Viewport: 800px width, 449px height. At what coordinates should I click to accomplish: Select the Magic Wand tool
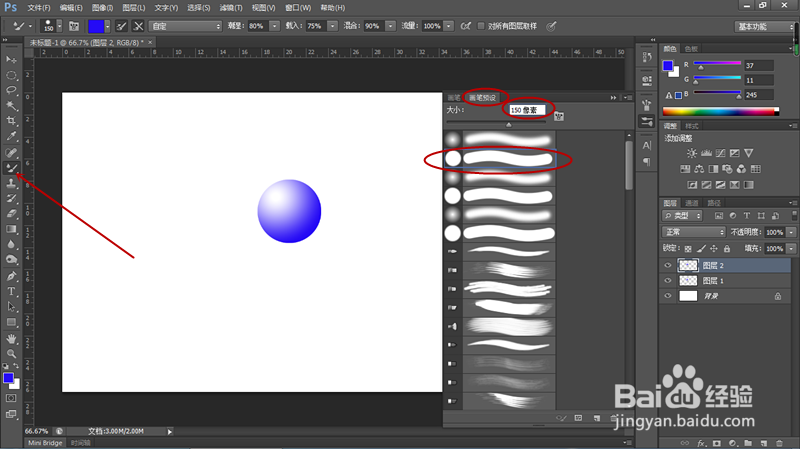[x=11, y=106]
